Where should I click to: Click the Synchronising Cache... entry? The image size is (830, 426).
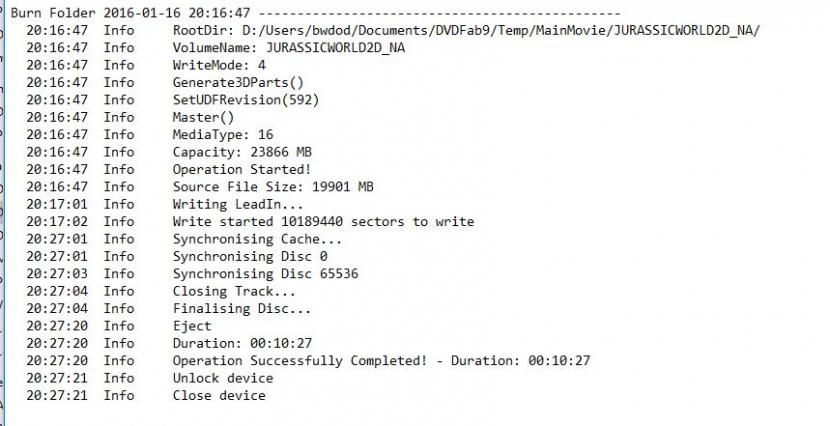pos(257,239)
